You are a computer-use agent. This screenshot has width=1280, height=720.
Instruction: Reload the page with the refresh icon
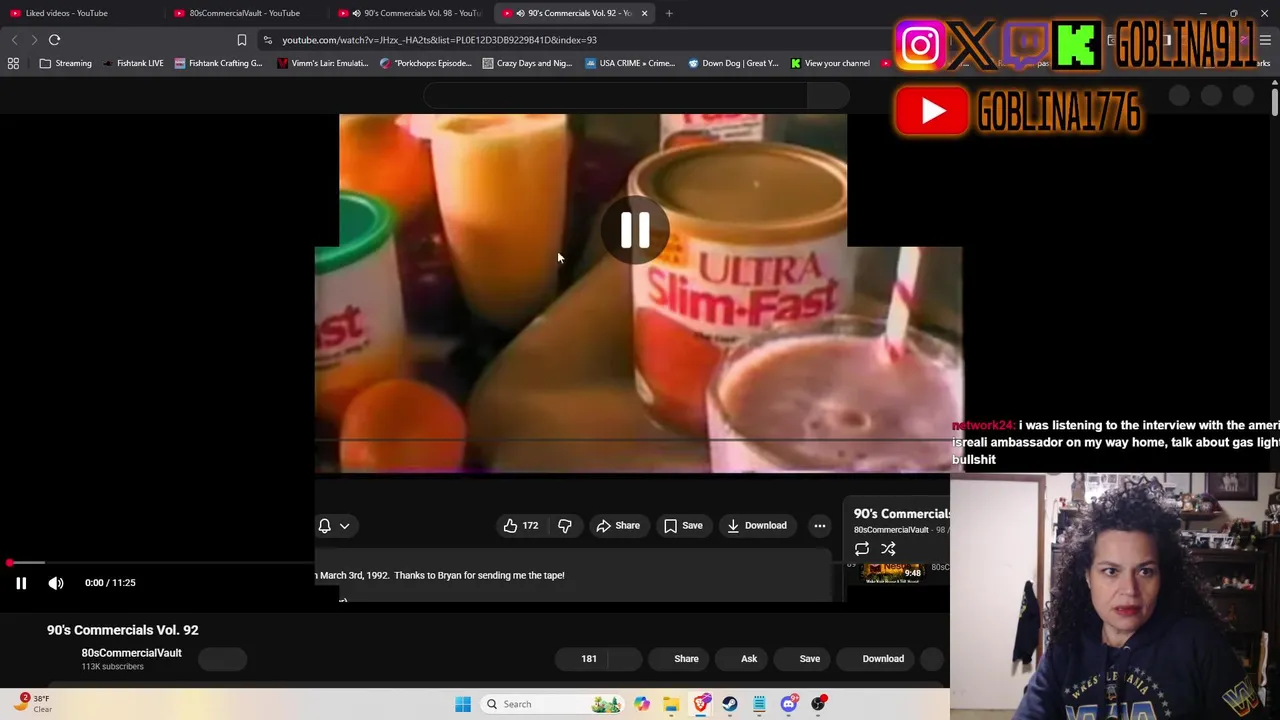click(55, 40)
